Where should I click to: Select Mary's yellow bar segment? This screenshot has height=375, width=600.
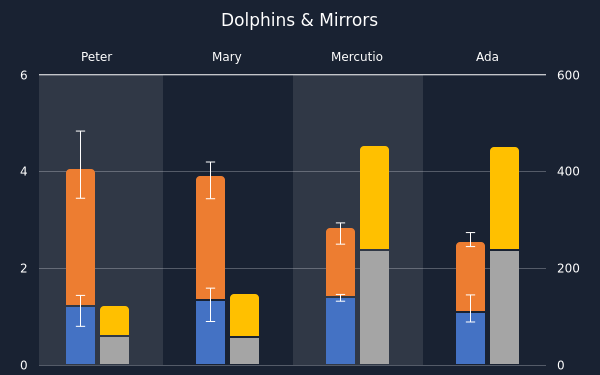pos(245,315)
